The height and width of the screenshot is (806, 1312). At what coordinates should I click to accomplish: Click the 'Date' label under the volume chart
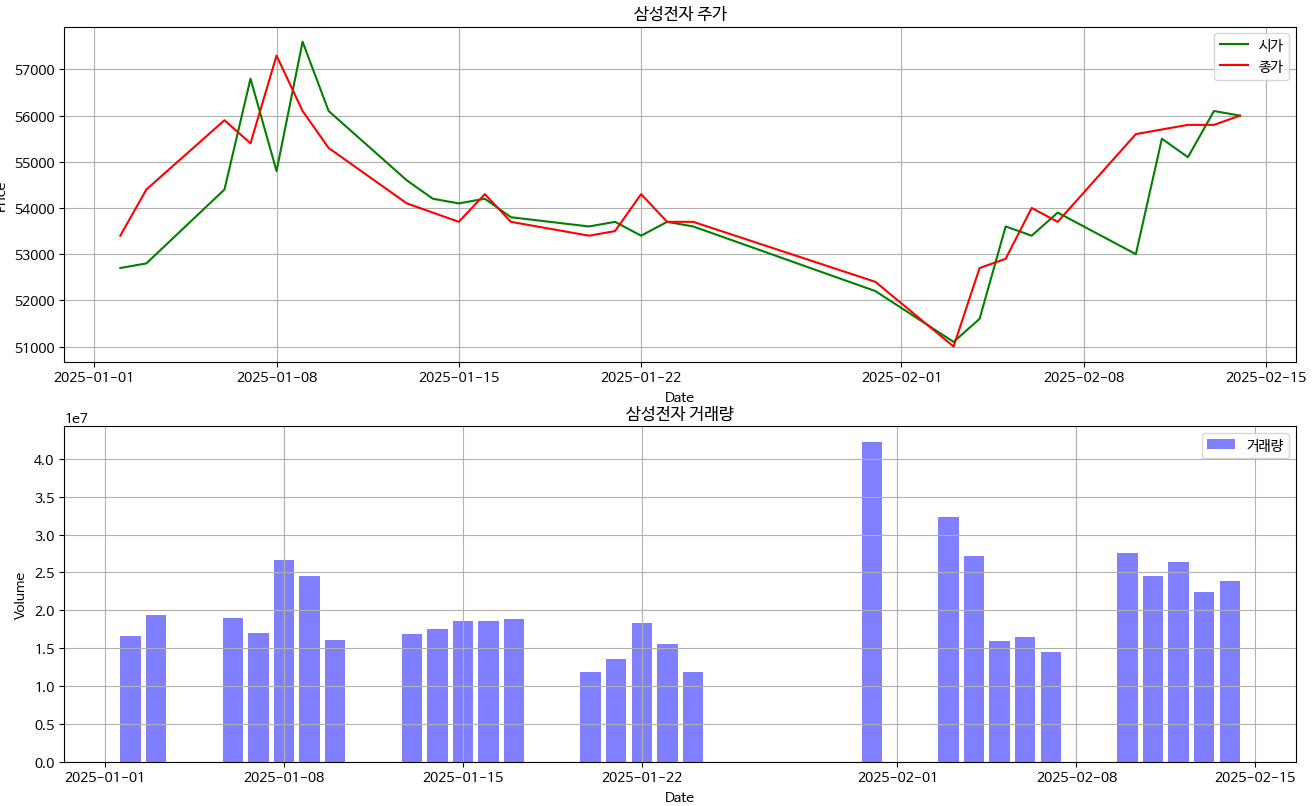(679, 797)
